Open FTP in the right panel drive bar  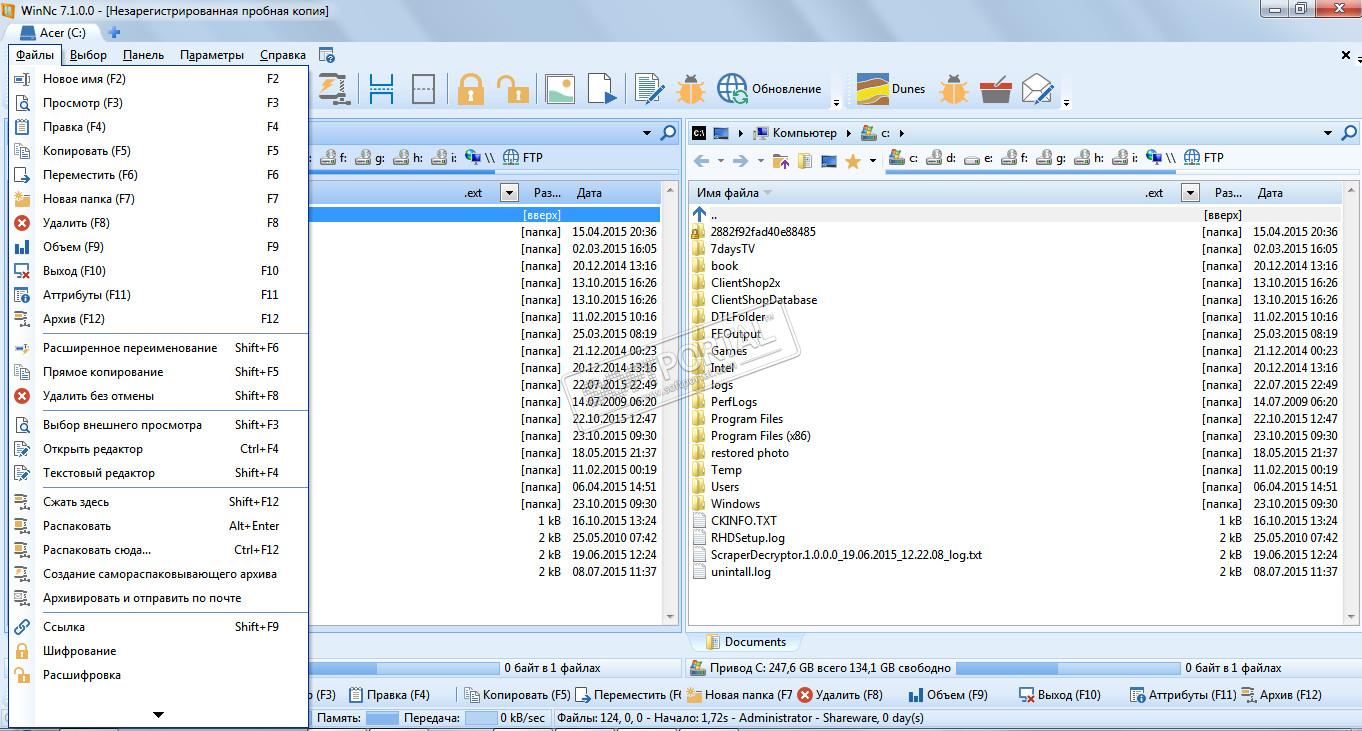click(x=1204, y=158)
